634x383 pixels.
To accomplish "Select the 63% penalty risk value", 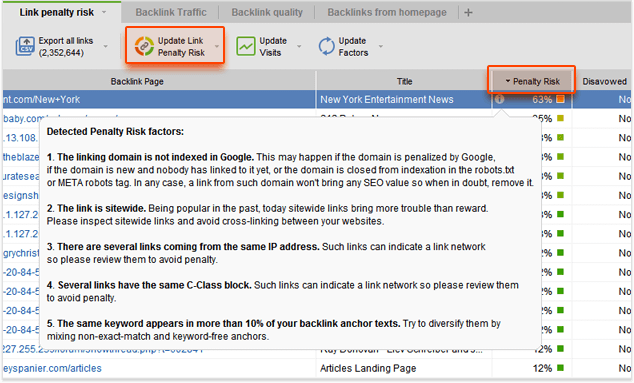I will pos(542,99).
